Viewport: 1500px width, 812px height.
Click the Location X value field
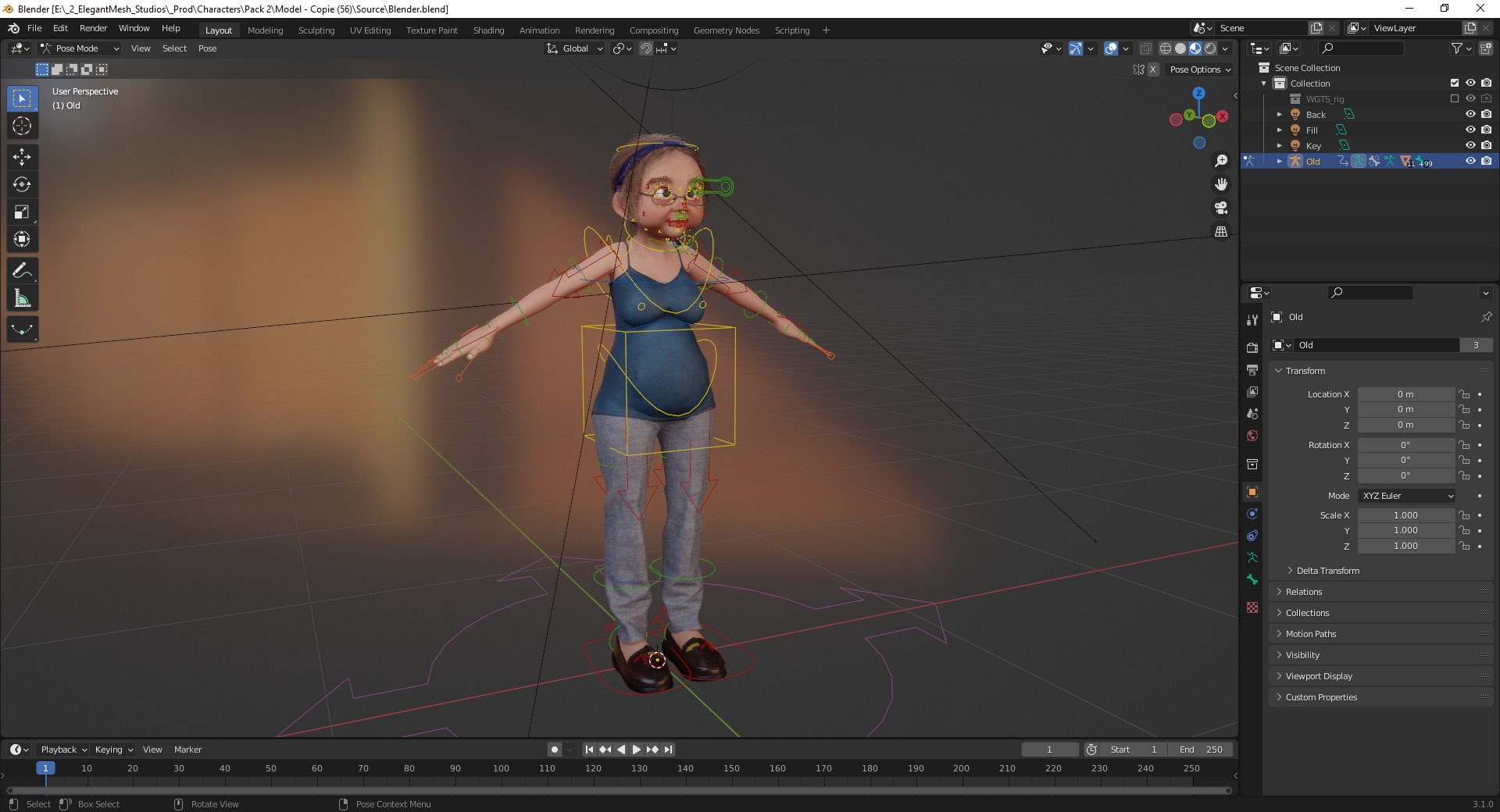tap(1405, 394)
